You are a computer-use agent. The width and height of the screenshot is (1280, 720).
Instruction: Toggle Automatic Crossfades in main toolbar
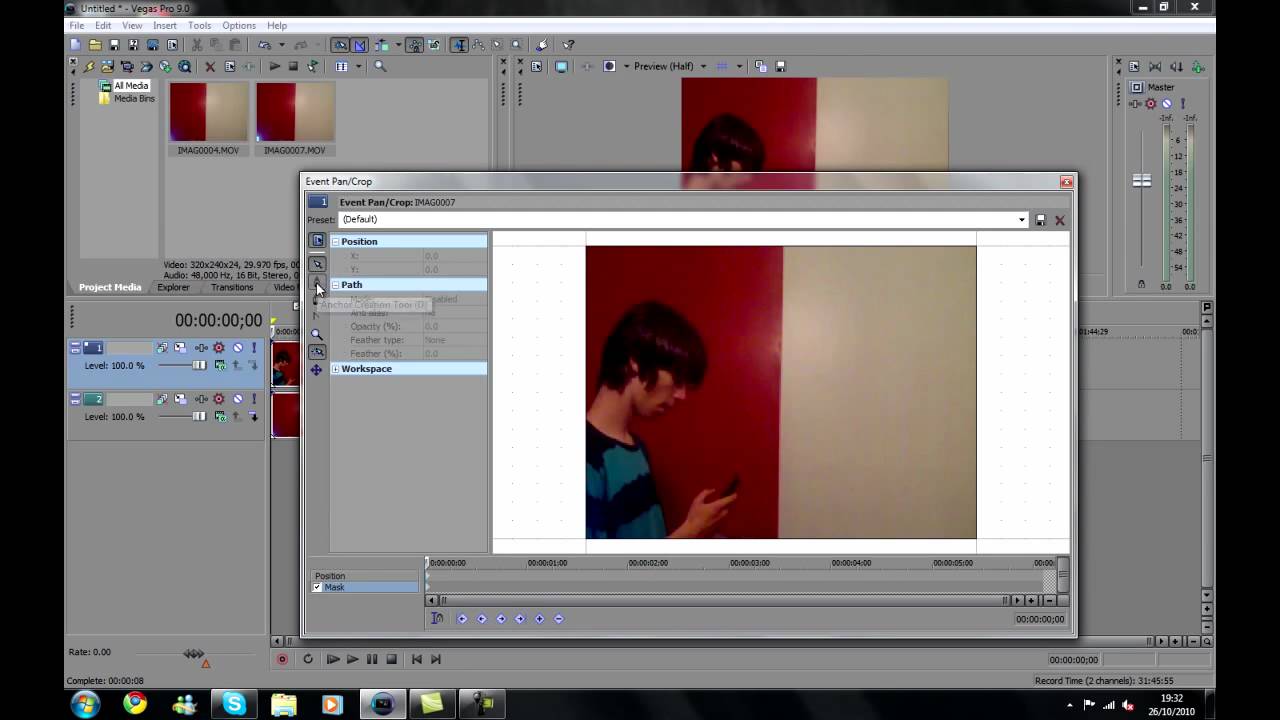360,45
